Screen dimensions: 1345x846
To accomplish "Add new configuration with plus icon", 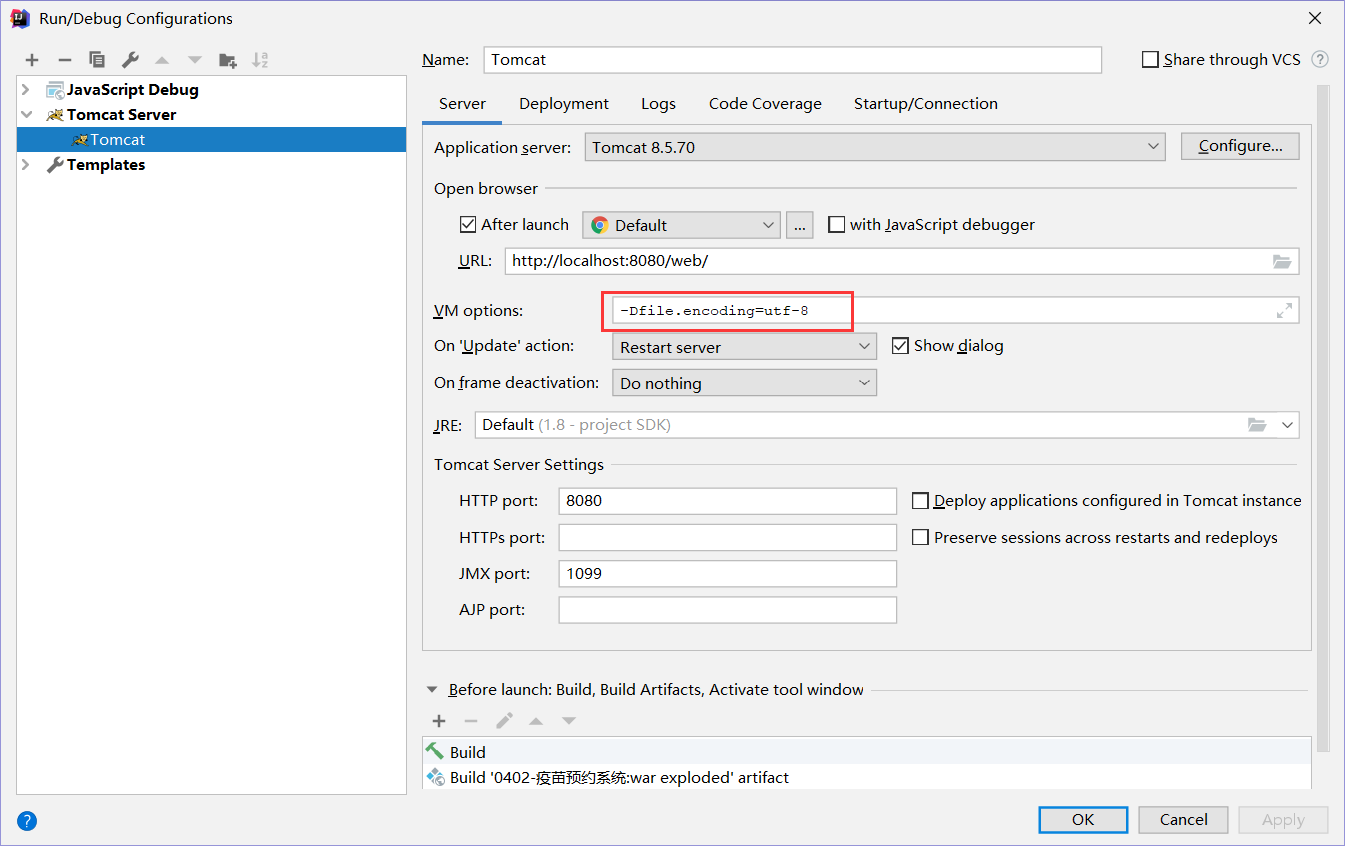I will tap(32, 60).
